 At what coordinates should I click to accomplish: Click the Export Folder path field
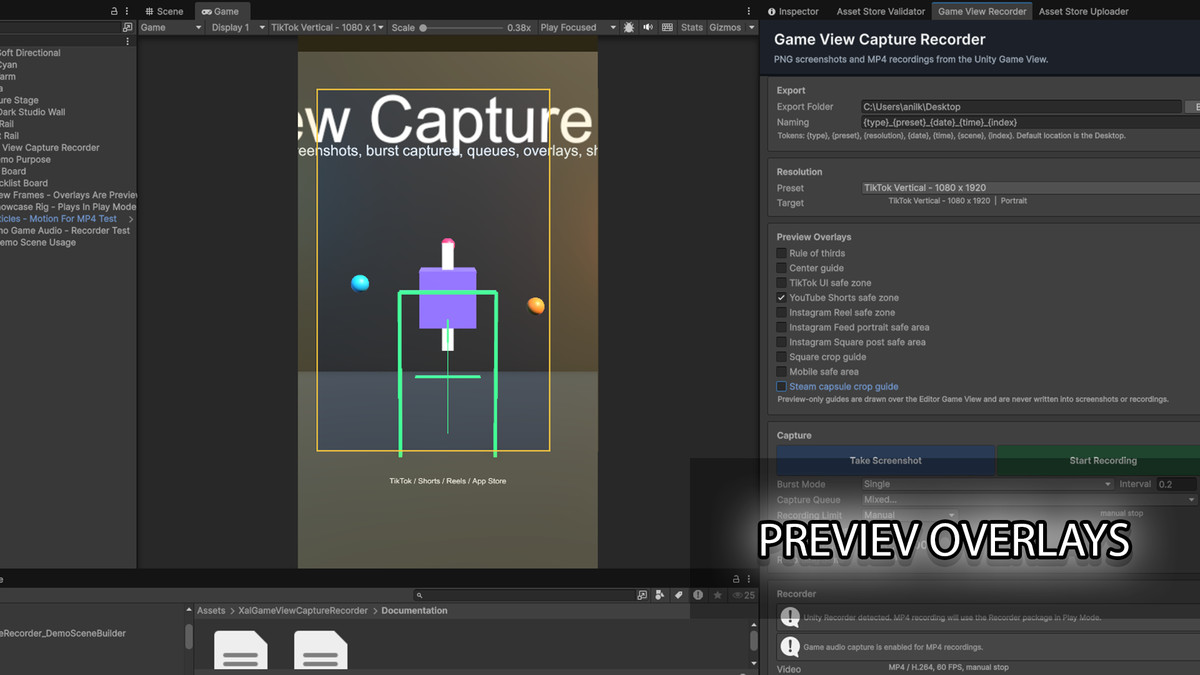pyautogui.click(x=1021, y=107)
